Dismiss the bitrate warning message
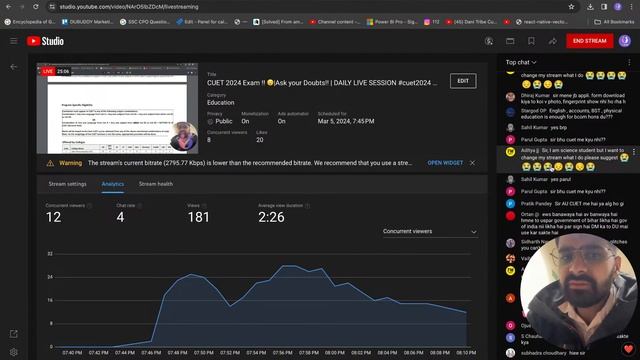The width and height of the screenshot is (640, 360). coord(472,163)
